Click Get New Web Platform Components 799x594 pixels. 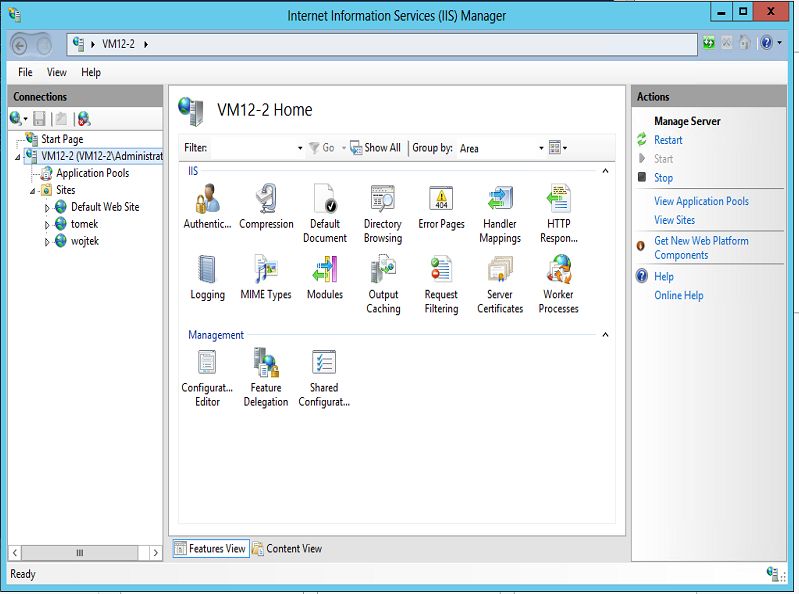tap(701, 248)
